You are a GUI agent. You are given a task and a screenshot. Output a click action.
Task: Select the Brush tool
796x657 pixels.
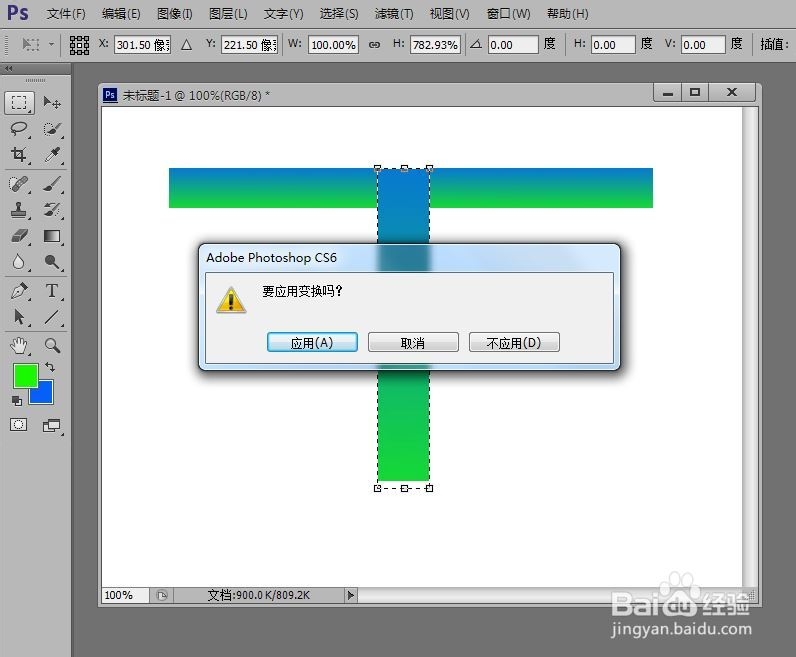coord(52,184)
